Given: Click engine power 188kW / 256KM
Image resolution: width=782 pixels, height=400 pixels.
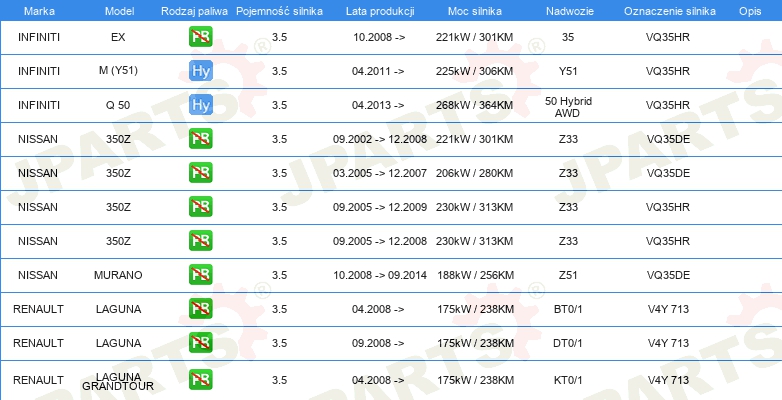Looking at the screenshot, I should (x=475, y=275).
